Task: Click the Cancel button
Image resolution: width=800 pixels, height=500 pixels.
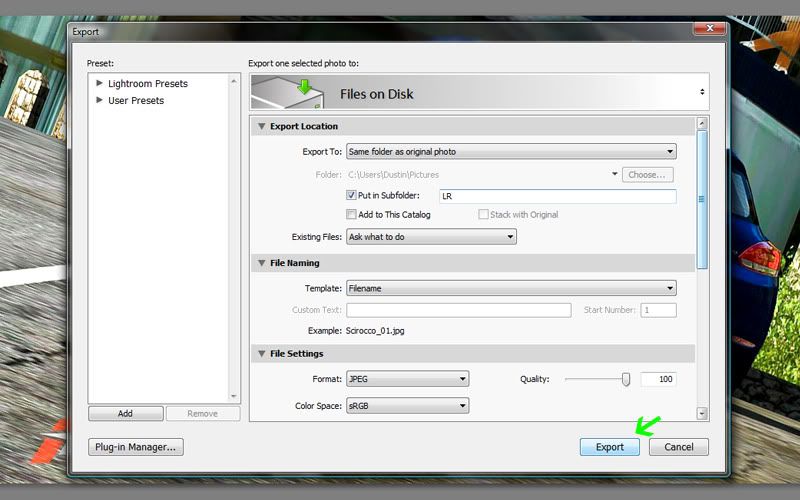Action: point(679,447)
